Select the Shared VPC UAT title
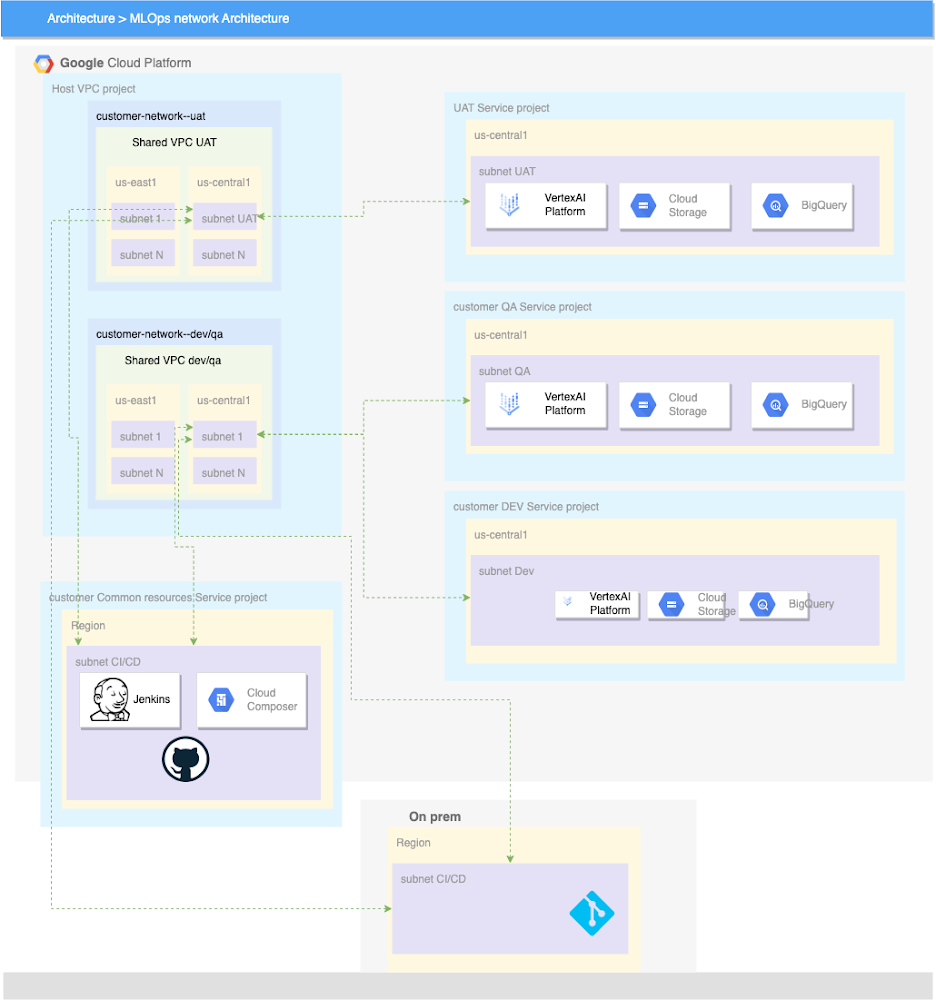Image resolution: width=936 pixels, height=1000 pixels. [x=174, y=142]
